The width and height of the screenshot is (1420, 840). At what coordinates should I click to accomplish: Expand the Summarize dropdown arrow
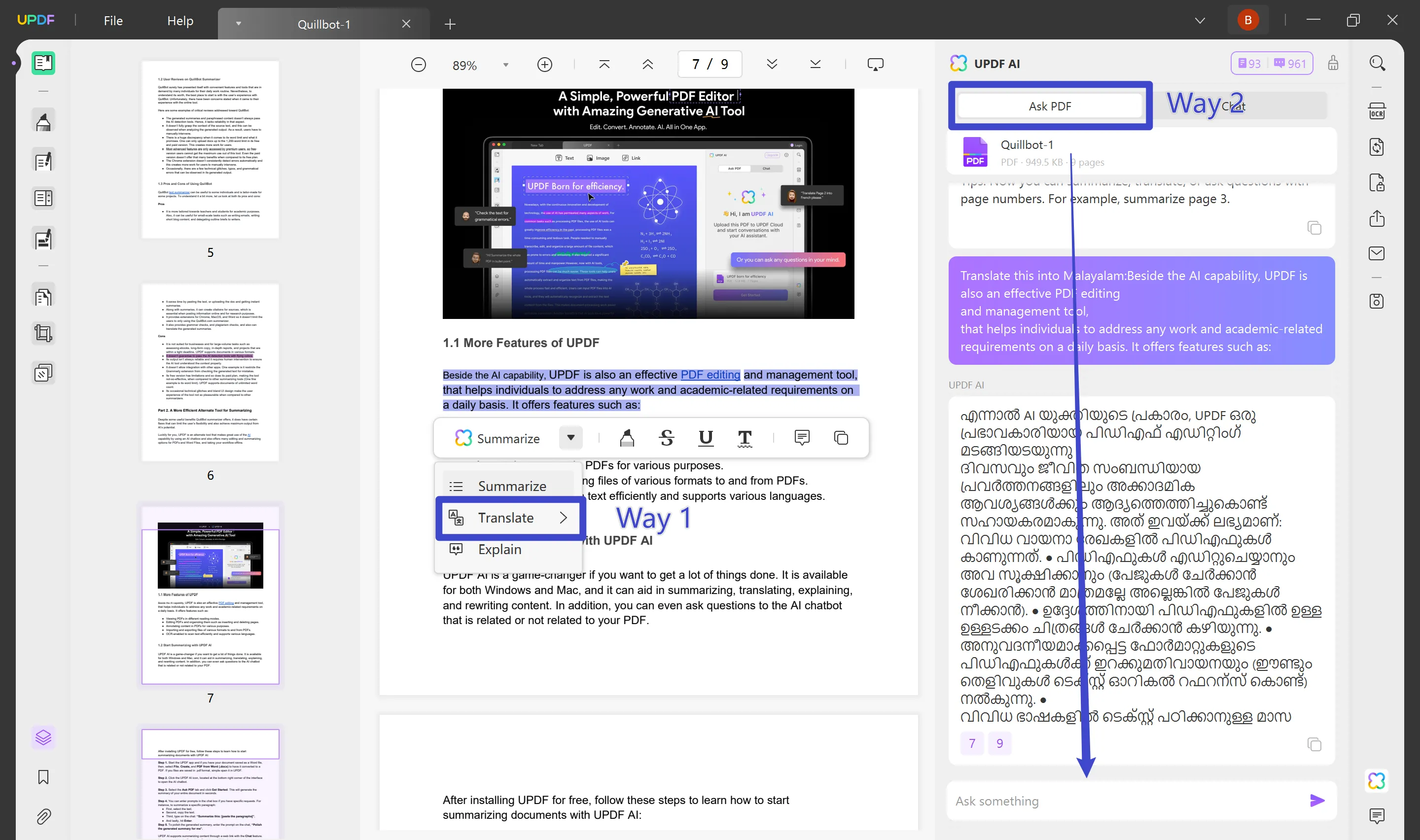[x=570, y=438]
